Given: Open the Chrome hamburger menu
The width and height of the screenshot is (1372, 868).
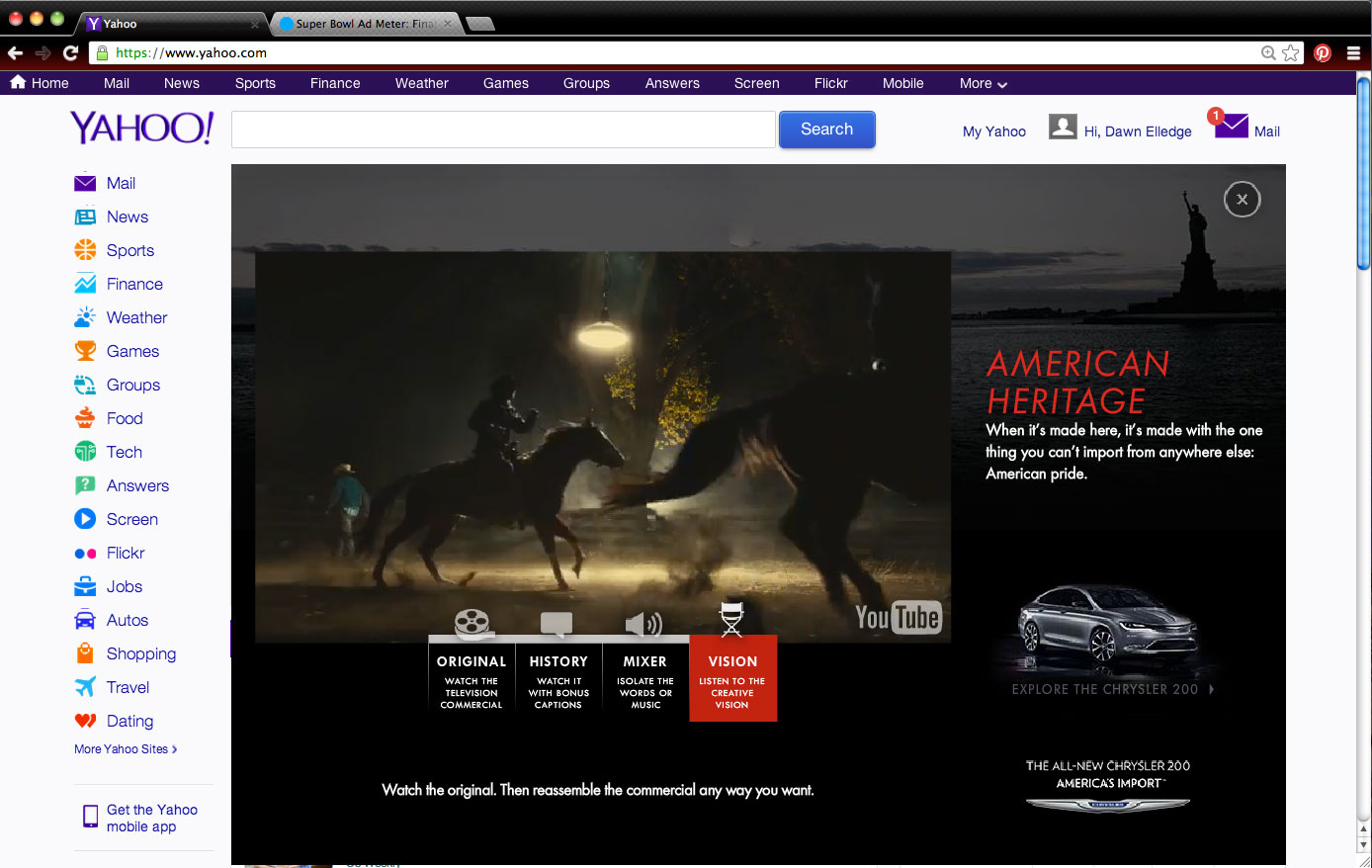Looking at the screenshot, I should tap(1353, 53).
